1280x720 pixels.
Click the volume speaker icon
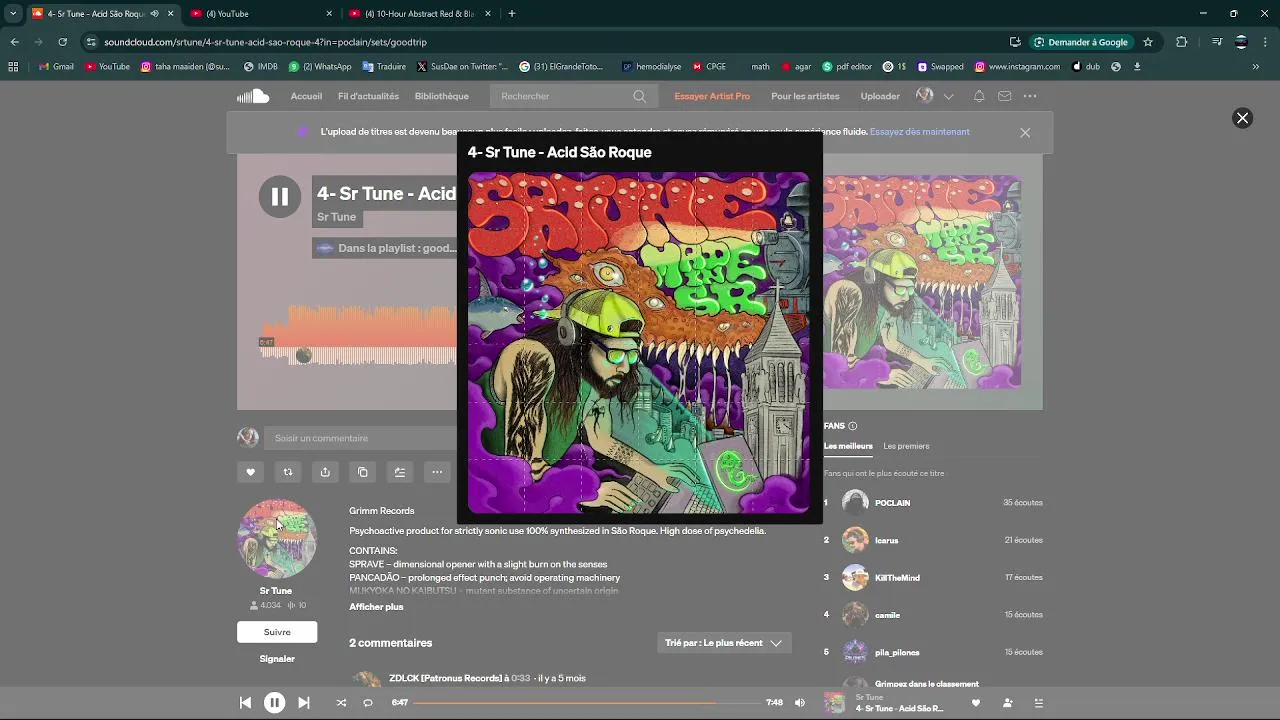[799, 703]
